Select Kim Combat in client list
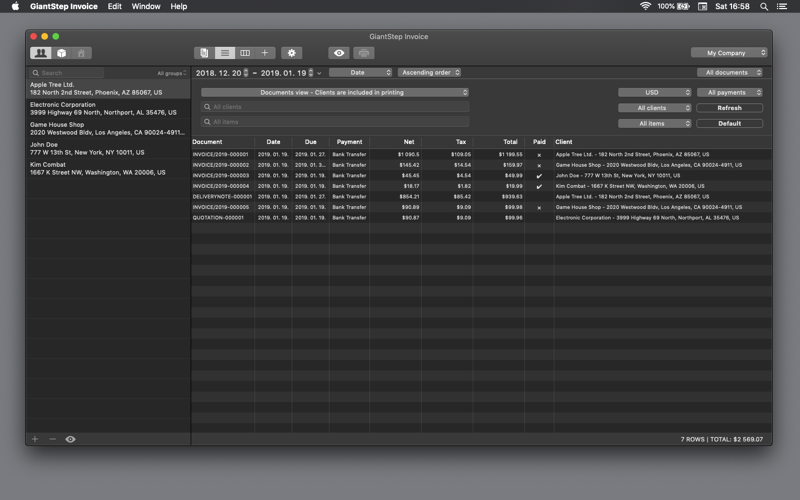The width and height of the screenshot is (800, 500). tap(108, 168)
